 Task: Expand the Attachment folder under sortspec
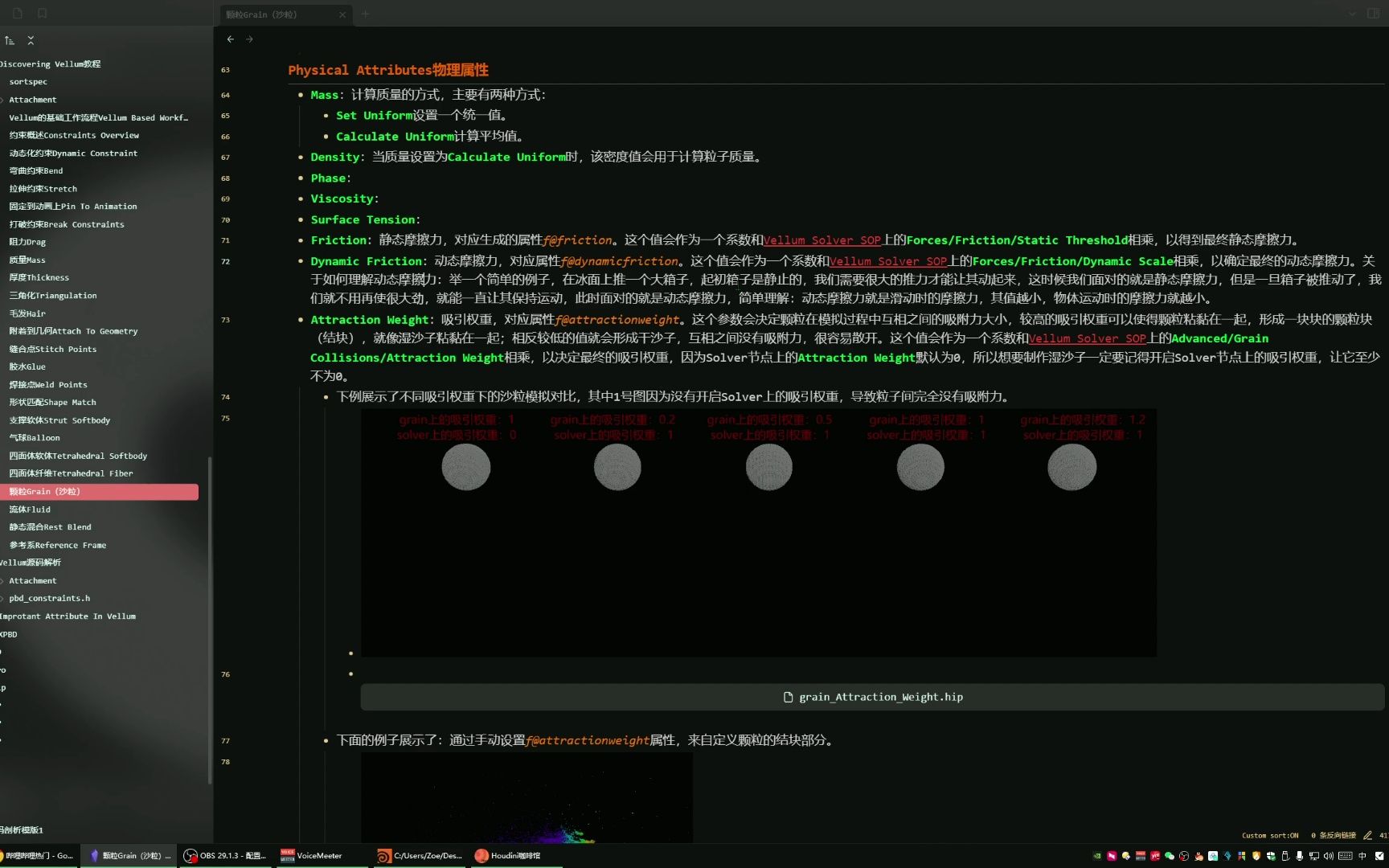[x=32, y=100]
